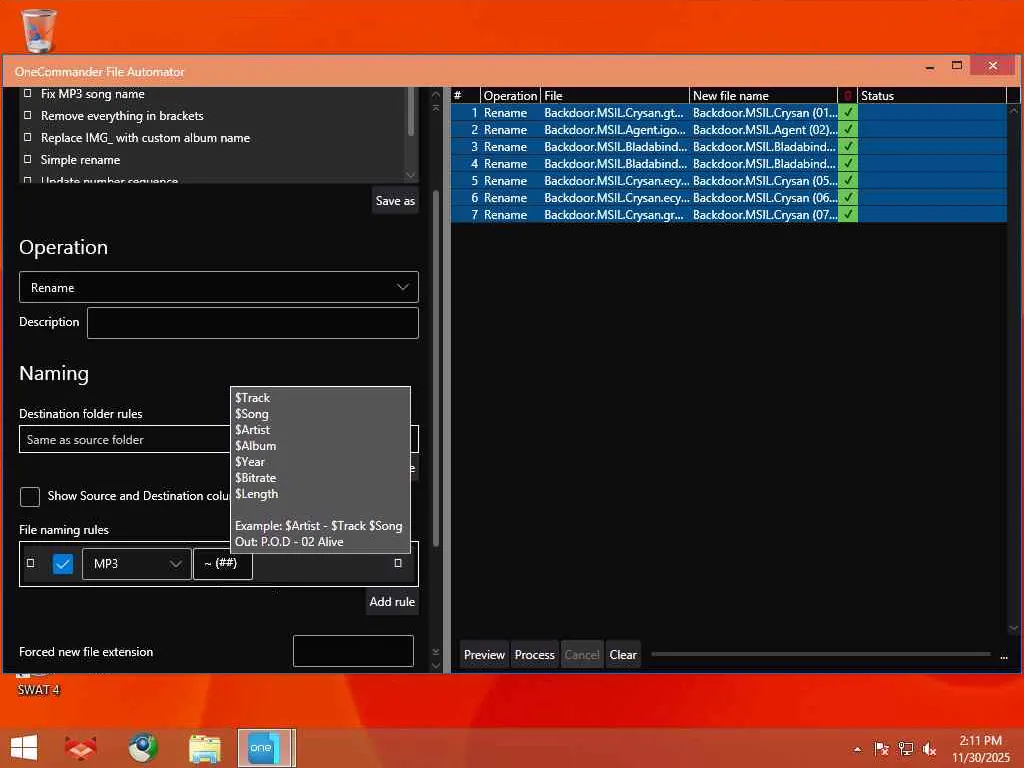Click the icon beside Remove everything in brackets
1024x768 pixels.
tap(27, 115)
